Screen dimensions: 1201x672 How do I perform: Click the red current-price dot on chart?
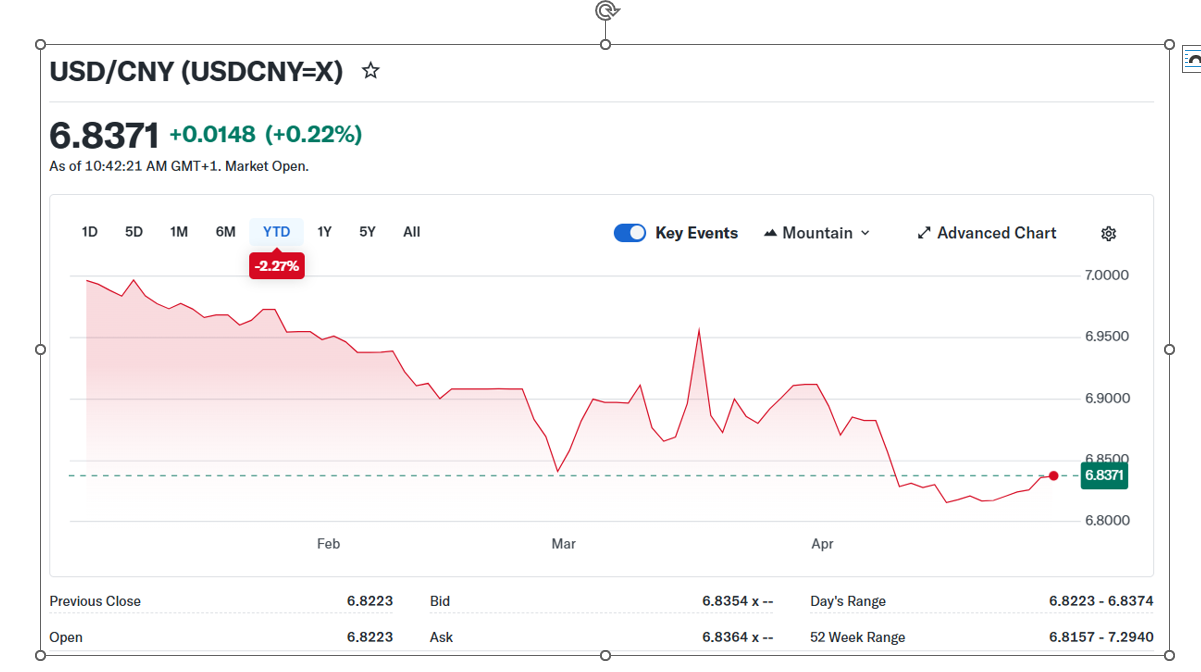(x=1053, y=476)
